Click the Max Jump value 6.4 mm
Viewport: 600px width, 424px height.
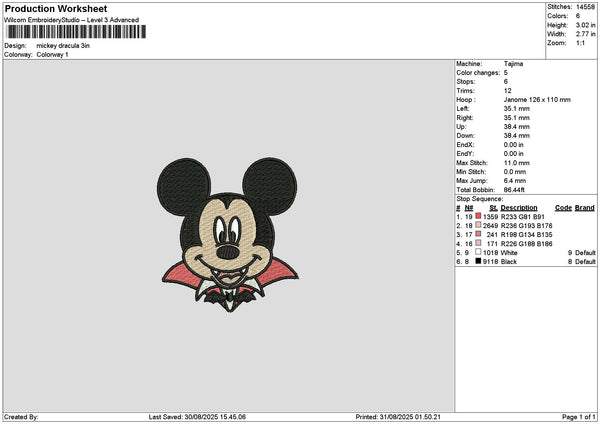point(515,181)
